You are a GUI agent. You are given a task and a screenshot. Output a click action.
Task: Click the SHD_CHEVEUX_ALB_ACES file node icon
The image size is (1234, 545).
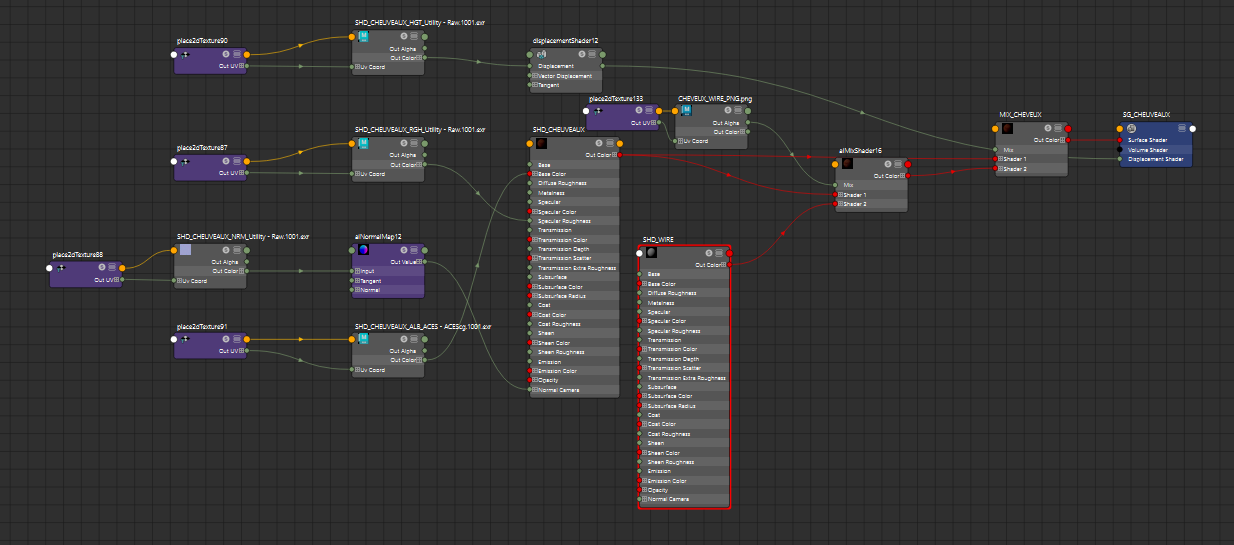[x=363, y=340]
